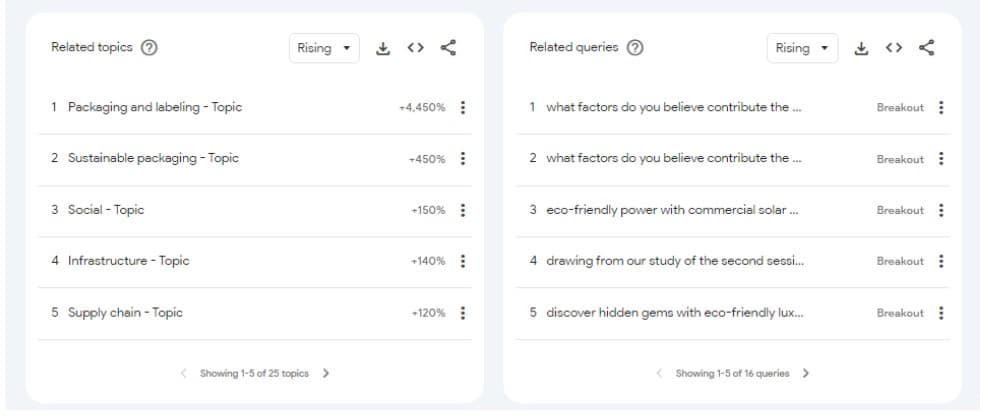Open options for eco-friendly power query
Image resolution: width=988 pixels, height=420 pixels.
point(941,210)
